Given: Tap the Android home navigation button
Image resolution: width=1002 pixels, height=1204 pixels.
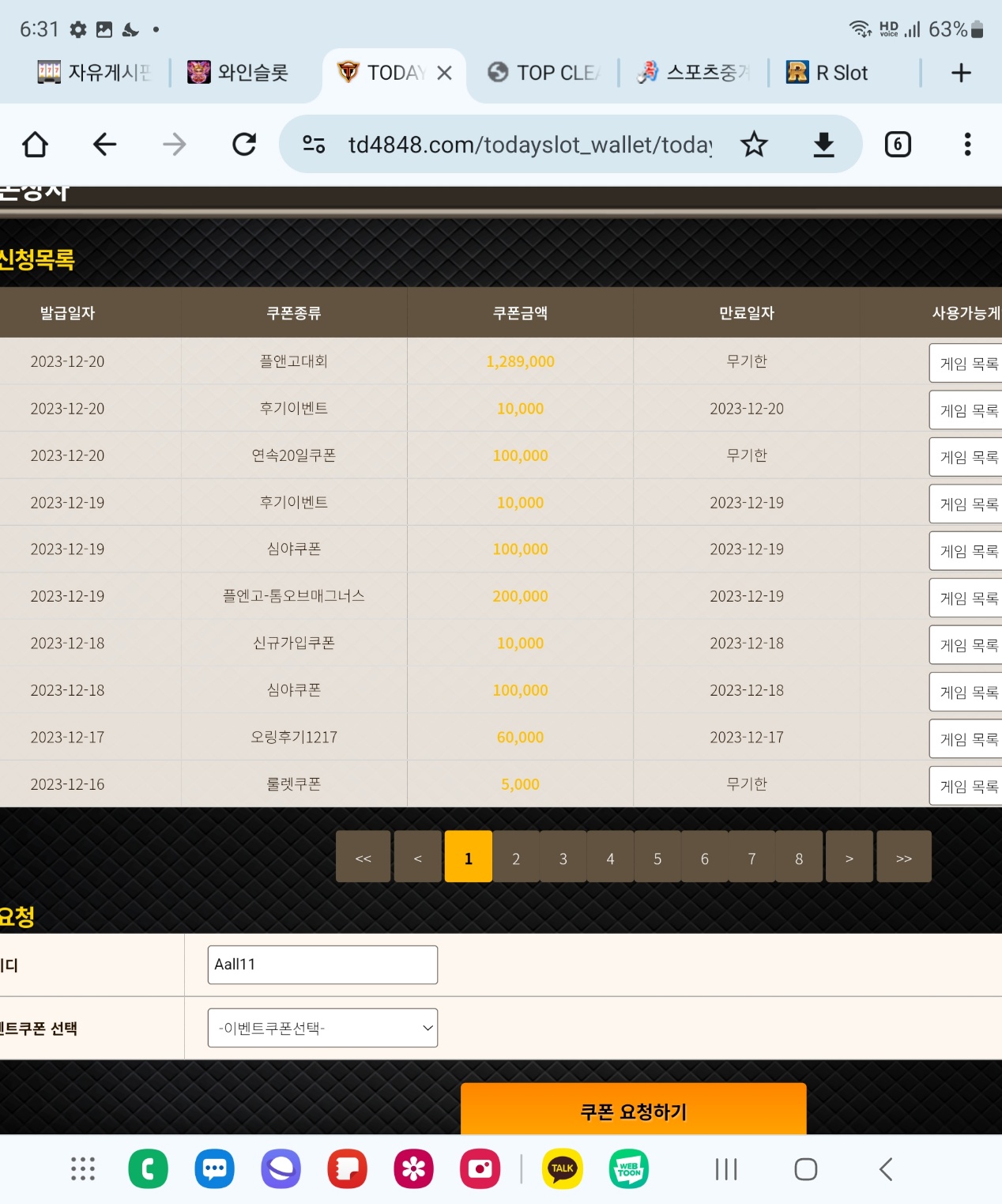Looking at the screenshot, I should 805,1169.
